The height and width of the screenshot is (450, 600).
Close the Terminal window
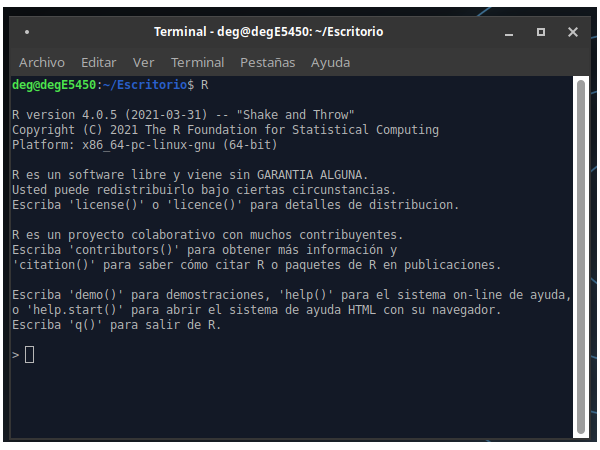[572, 32]
